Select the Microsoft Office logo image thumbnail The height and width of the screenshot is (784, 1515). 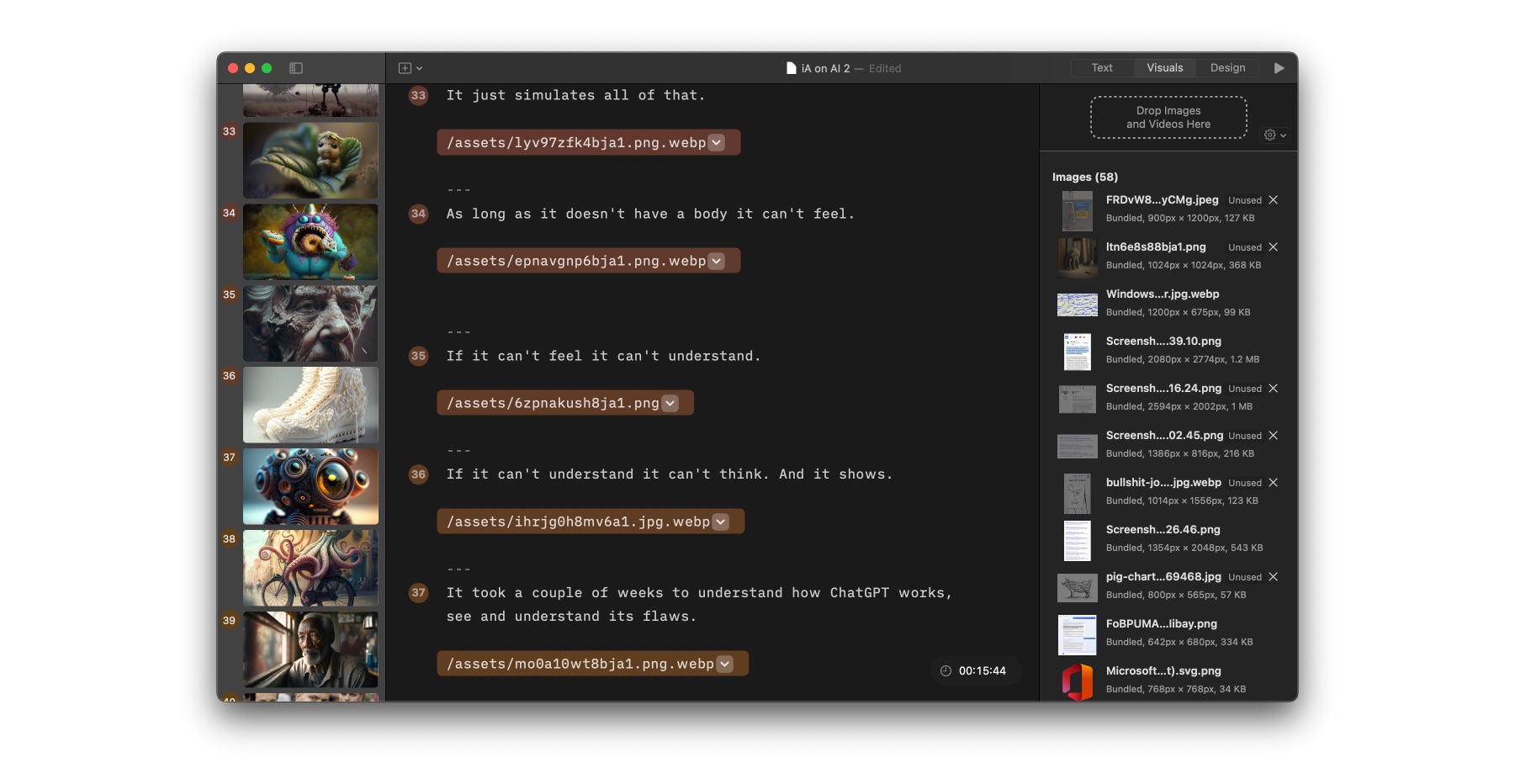pyautogui.click(x=1077, y=681)
